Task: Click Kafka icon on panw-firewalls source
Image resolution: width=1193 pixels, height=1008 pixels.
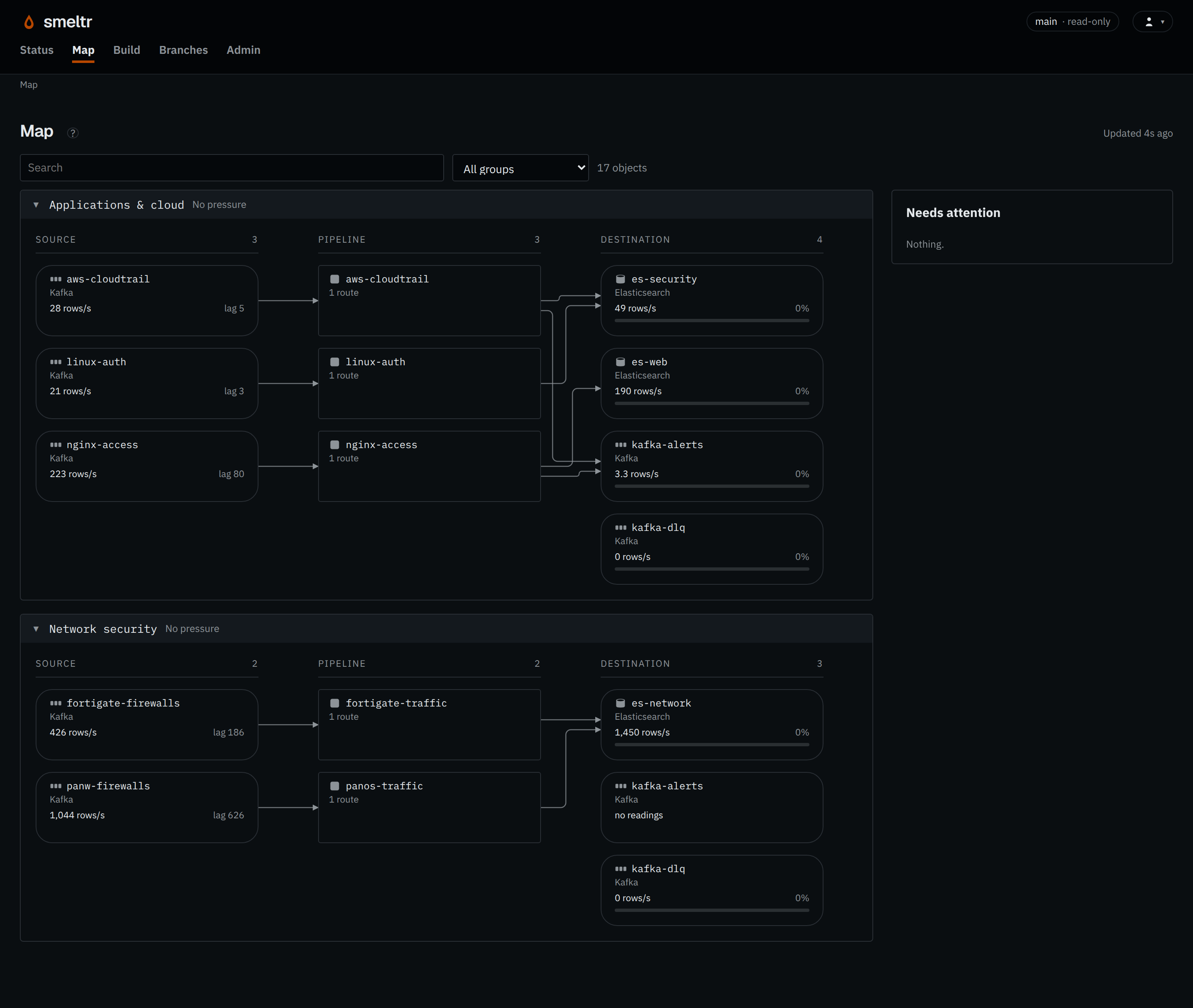Action: pos(56,786)
